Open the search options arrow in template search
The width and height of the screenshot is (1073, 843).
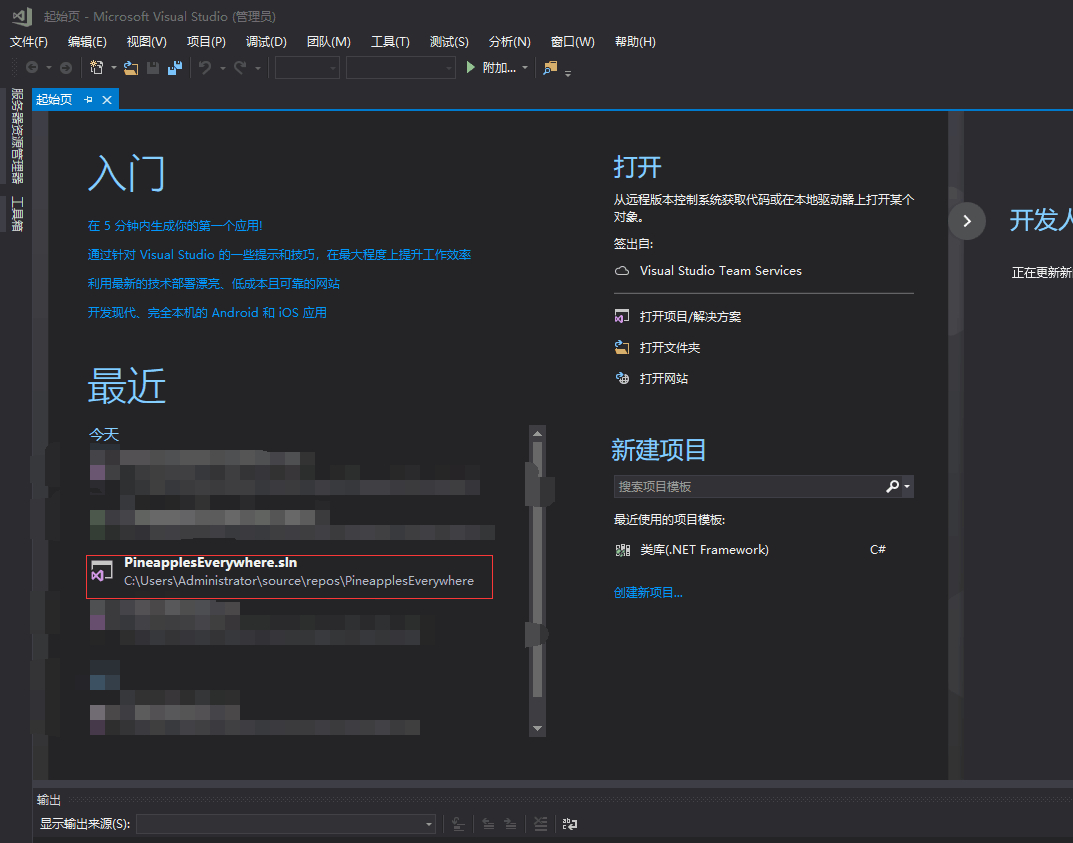(x=907, y=487)
